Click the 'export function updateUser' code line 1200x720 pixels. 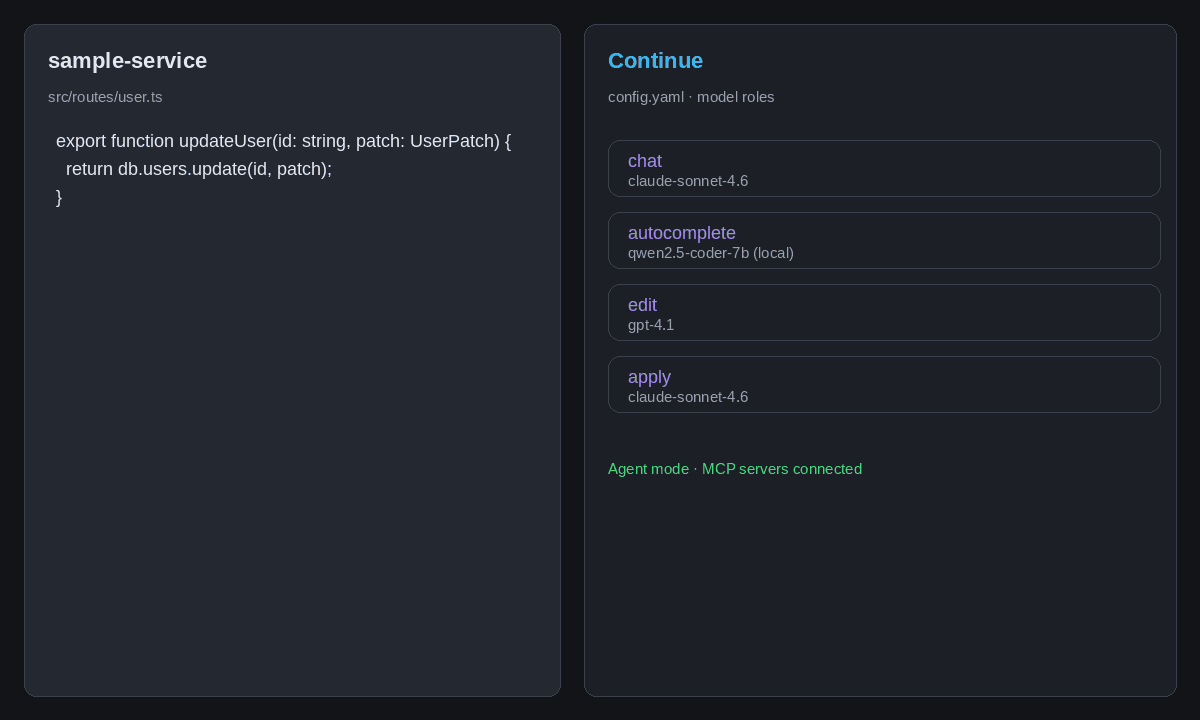pos(283,141)
